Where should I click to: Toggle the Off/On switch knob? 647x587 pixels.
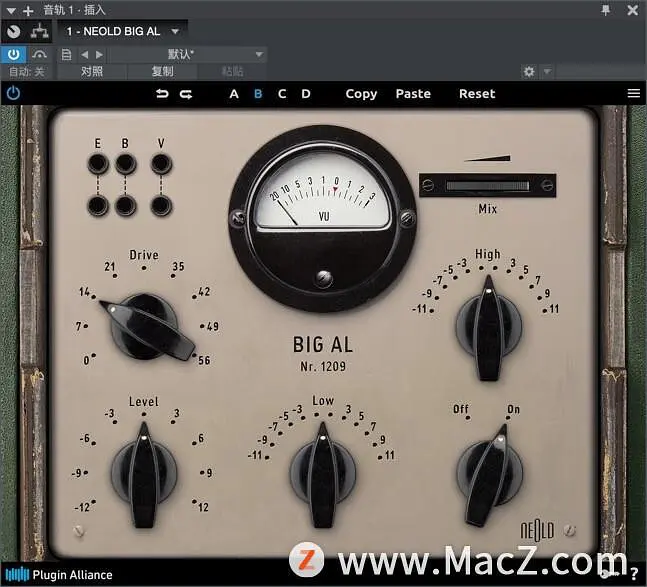tap(490, 474)
